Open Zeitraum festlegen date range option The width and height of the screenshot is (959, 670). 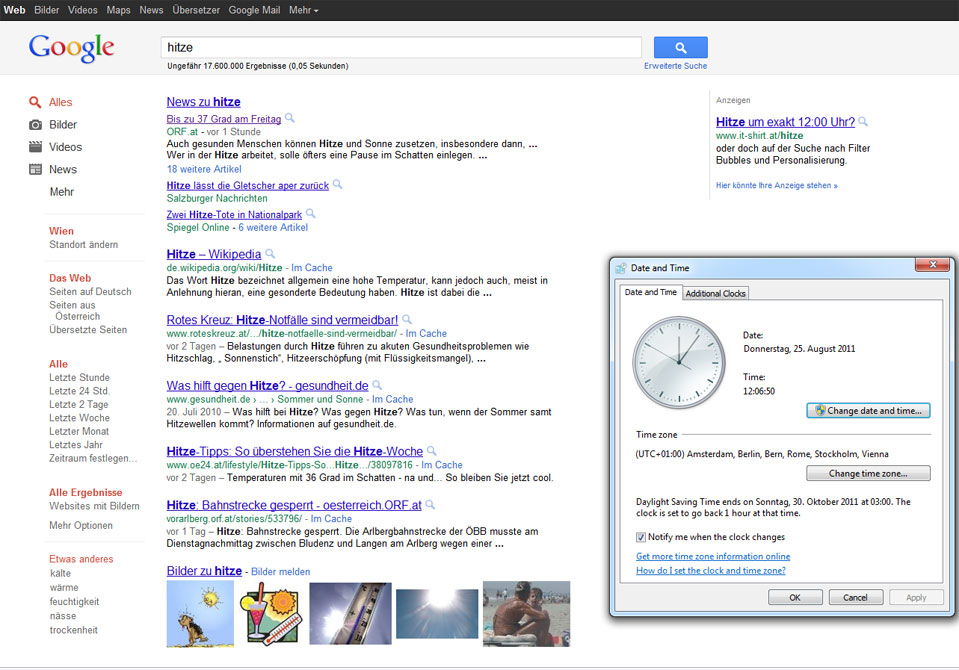(x=93, y=458)
